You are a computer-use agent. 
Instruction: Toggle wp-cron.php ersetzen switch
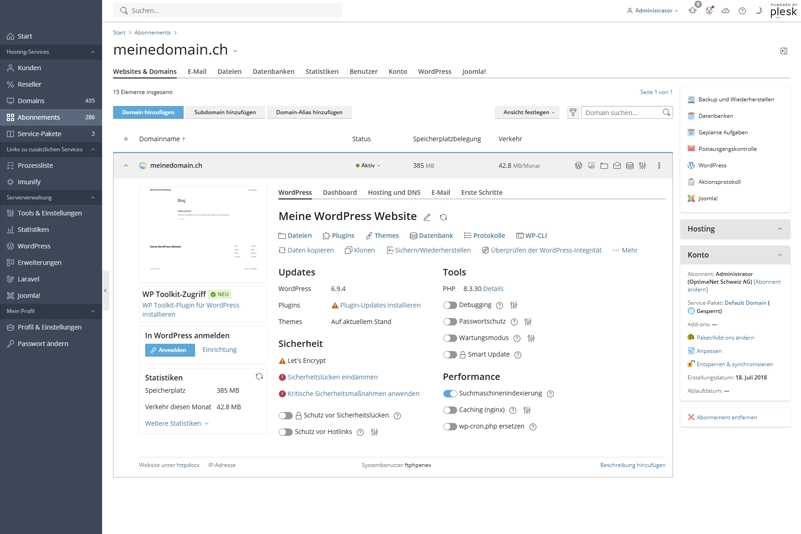click(x=450, y=427)
